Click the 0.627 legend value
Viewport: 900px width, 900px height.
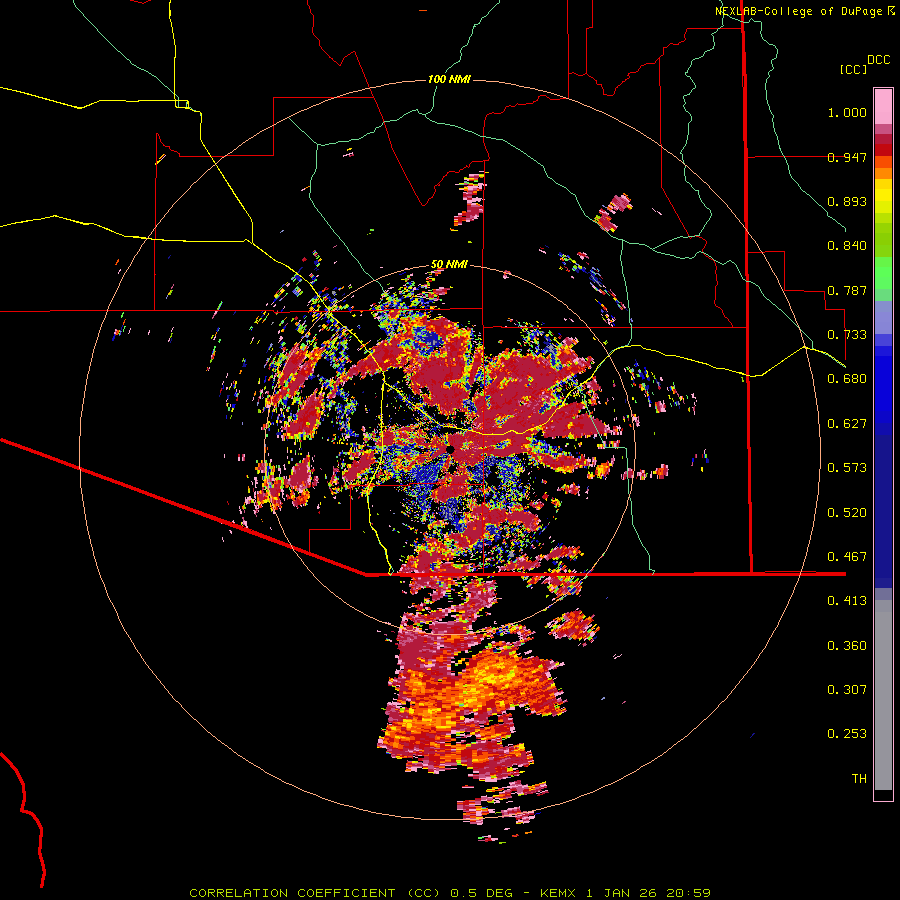[x=847, y=424]
